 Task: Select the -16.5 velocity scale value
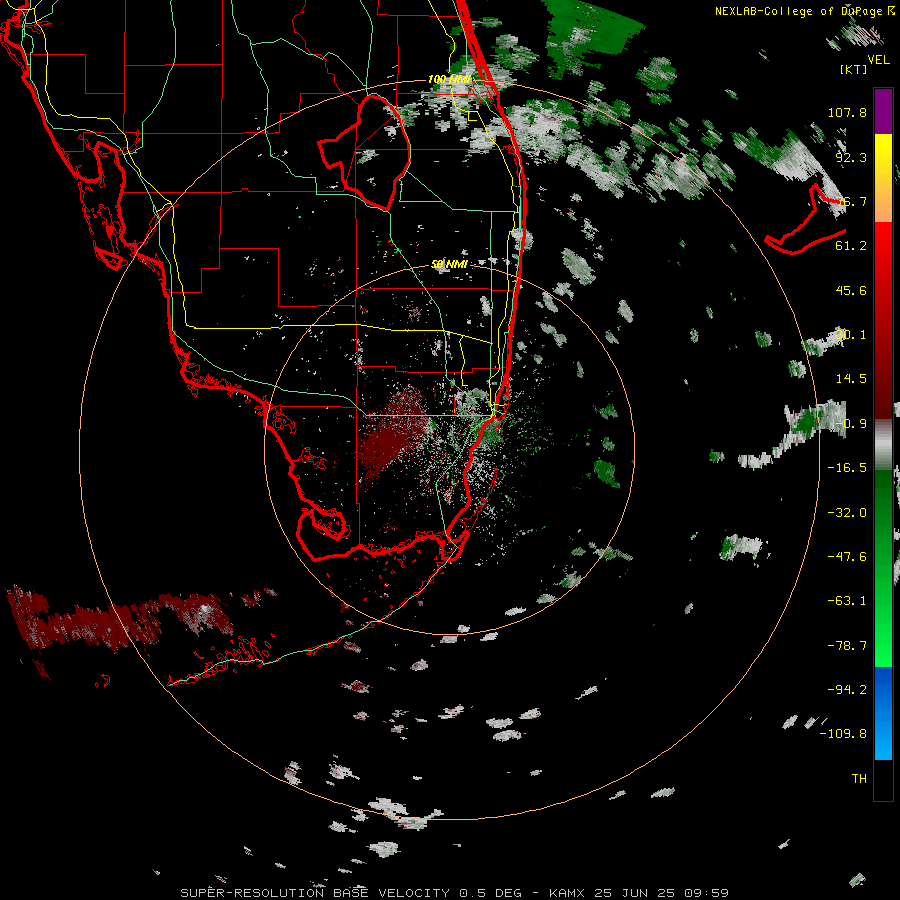[847, 468]
